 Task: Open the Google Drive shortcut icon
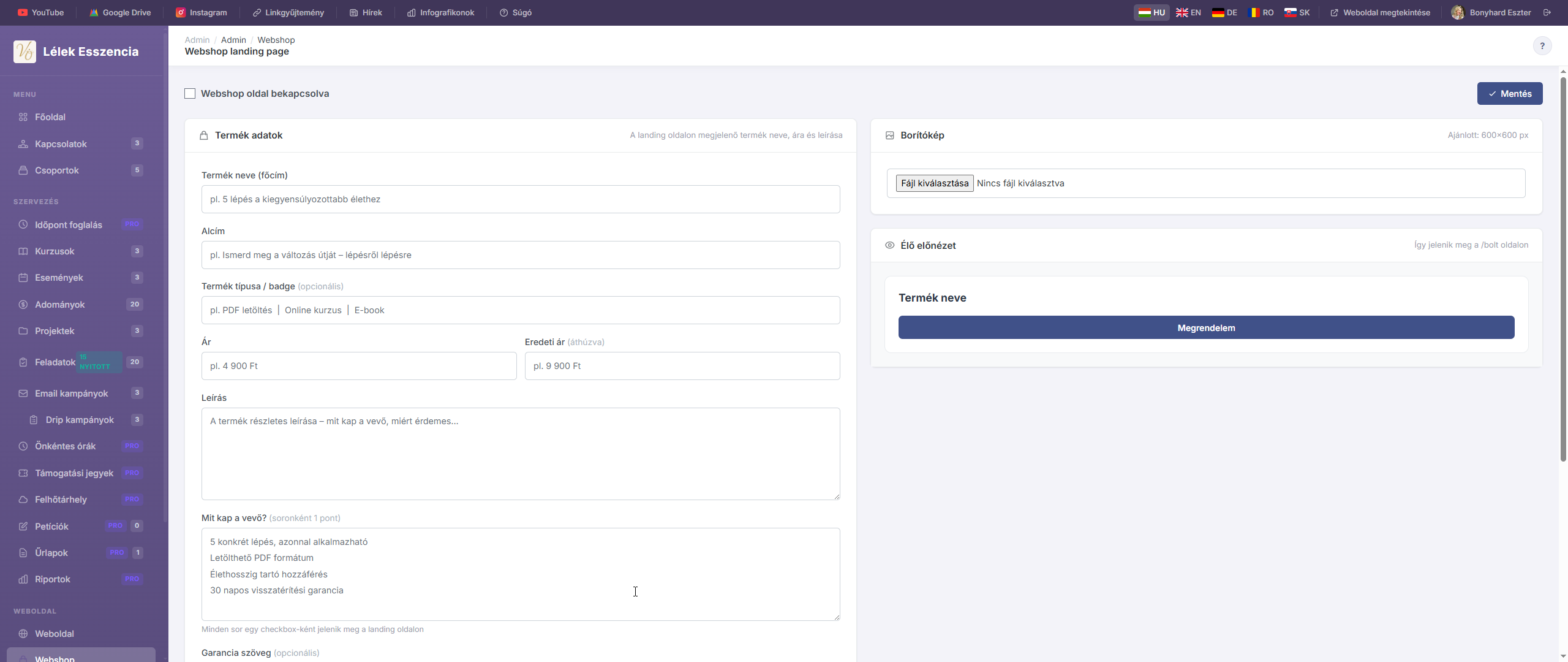coord(94,12)
